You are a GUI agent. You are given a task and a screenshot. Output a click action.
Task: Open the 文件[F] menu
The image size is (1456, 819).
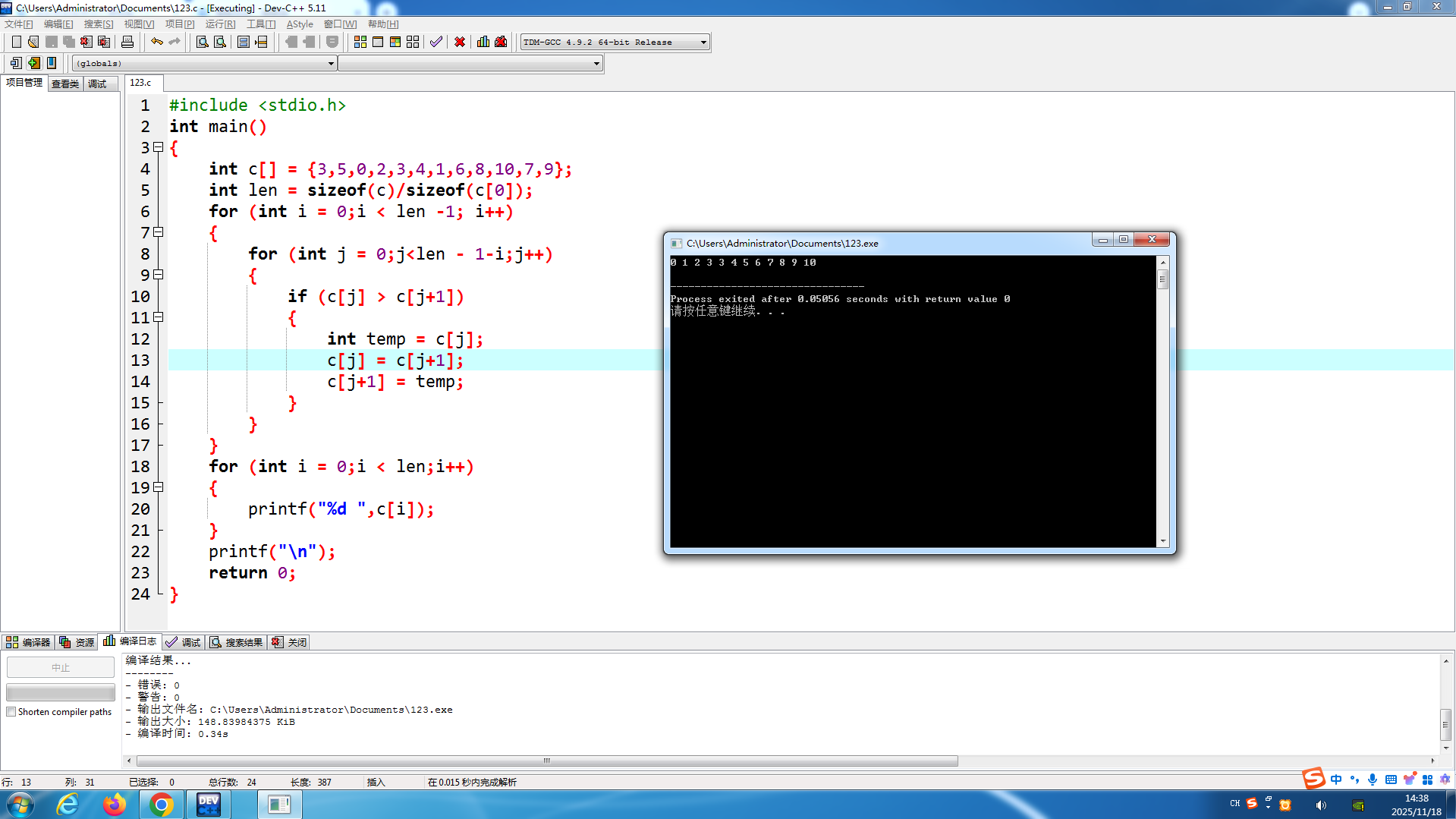pos(19,24)
